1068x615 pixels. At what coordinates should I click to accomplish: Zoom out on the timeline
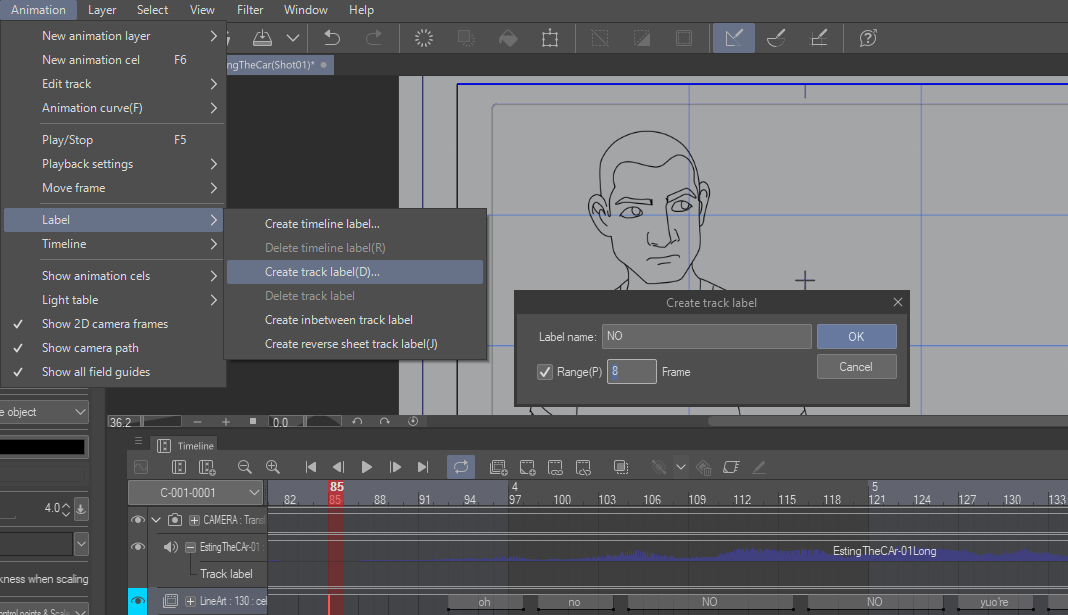(244, 467)
